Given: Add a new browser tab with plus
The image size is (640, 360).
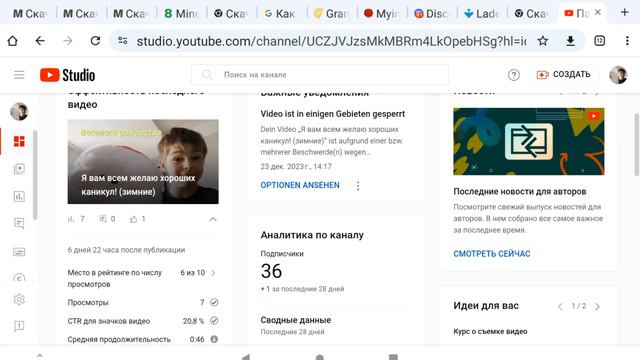Looking at the screenshot, I should (x=624, y=12).
